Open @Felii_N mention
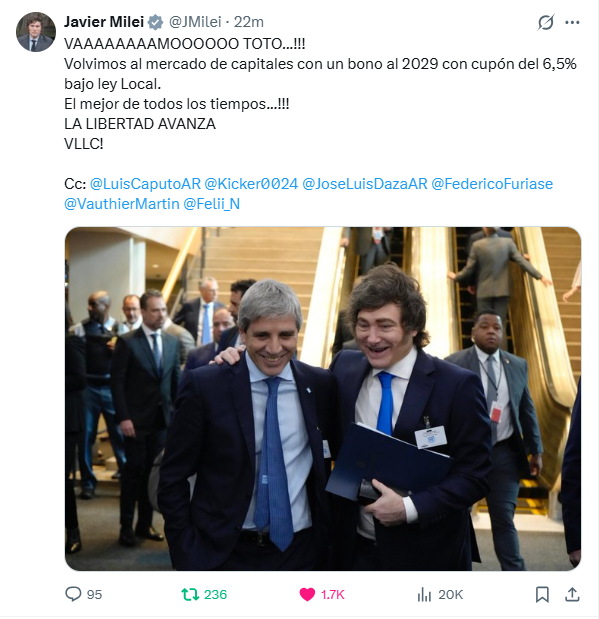This screenshot has height=619, width=599. pyautogui.click(x=211, y=204)
